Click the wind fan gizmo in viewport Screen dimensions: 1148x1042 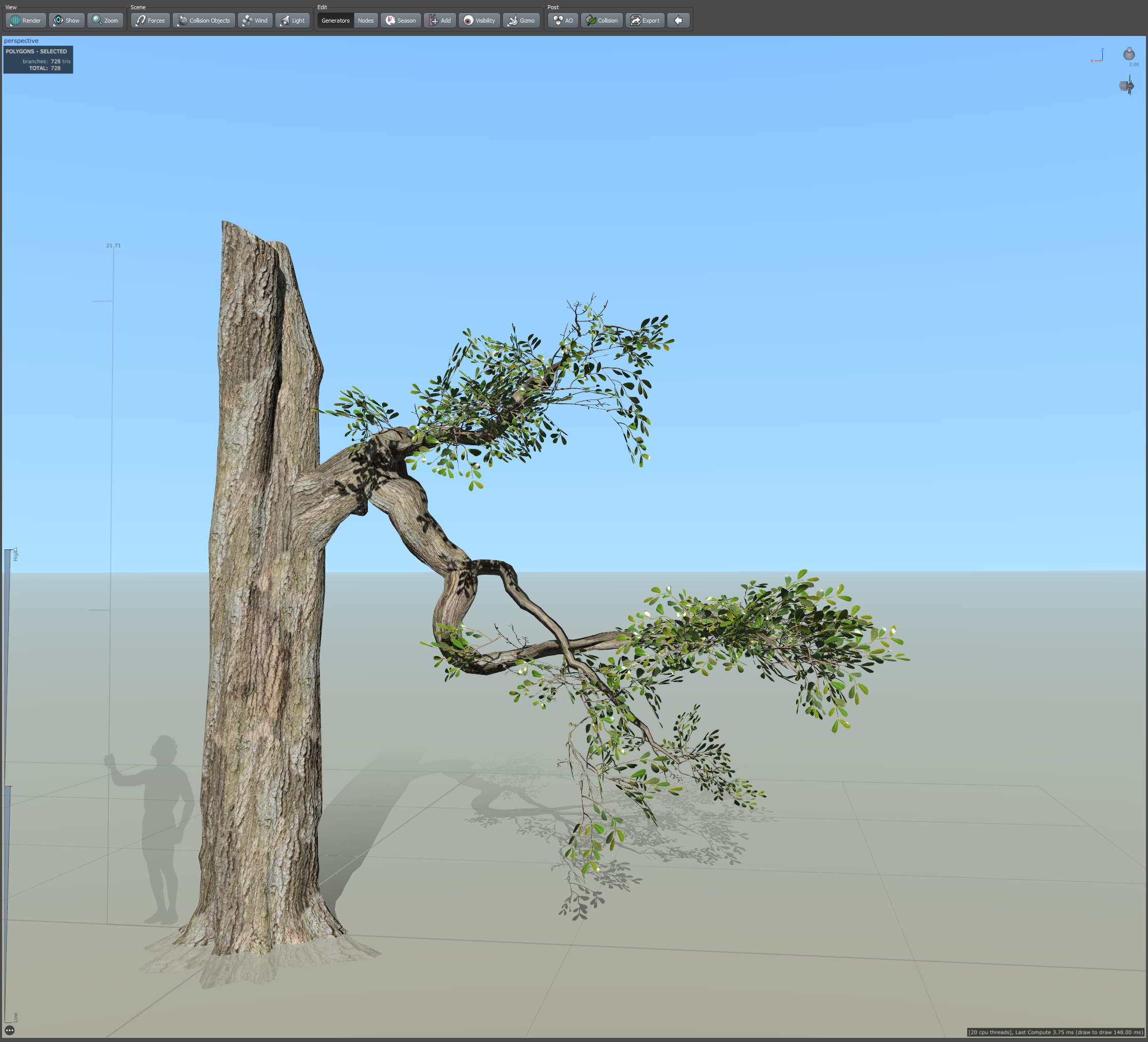click(1127, 86)
